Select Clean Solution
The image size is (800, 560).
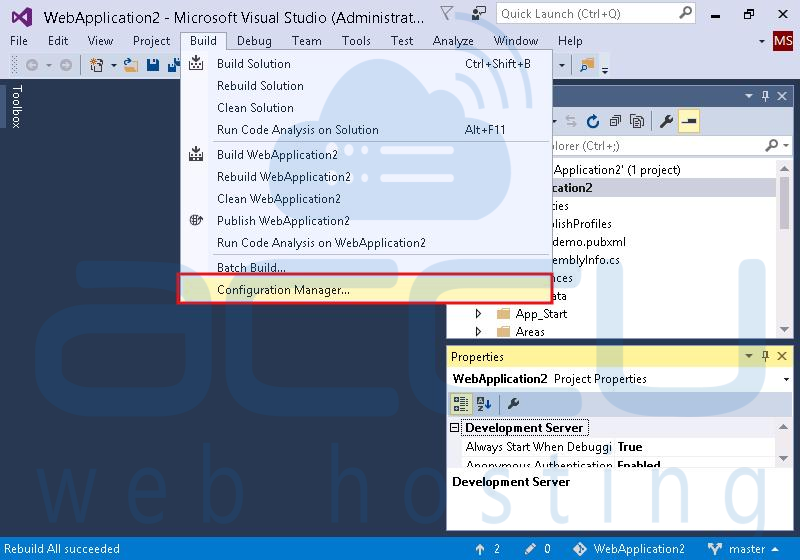(366, 108)
